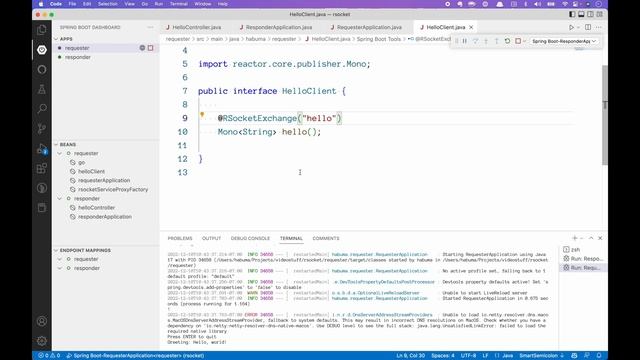Open the customize layout icon in title bar
This screenshot has width=640, height=360.
(600, 14)
